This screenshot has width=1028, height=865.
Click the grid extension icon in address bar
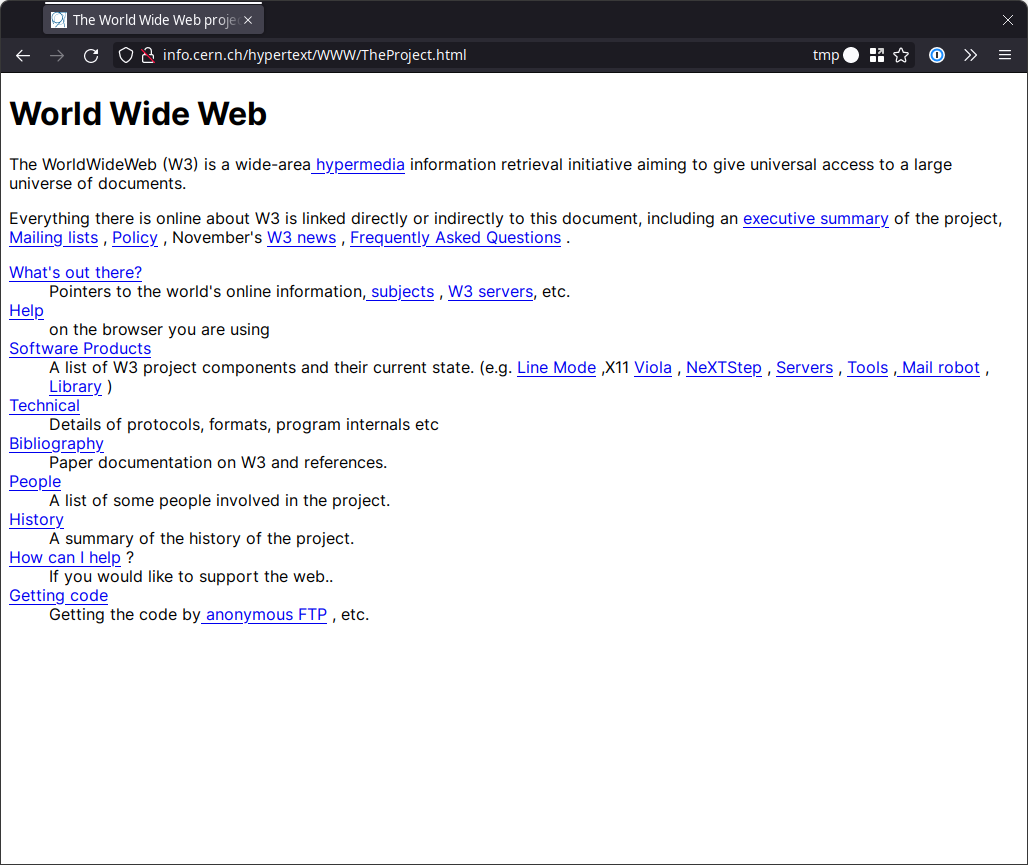tap(877, 55)
